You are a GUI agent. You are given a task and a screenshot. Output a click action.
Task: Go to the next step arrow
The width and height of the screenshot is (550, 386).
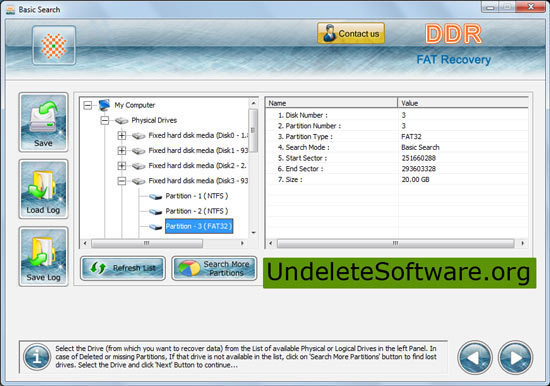[x=515, y=358]
